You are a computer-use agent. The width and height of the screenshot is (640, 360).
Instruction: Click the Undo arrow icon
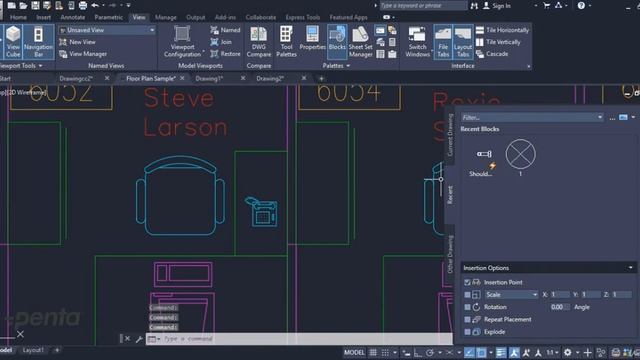point(95,5)
